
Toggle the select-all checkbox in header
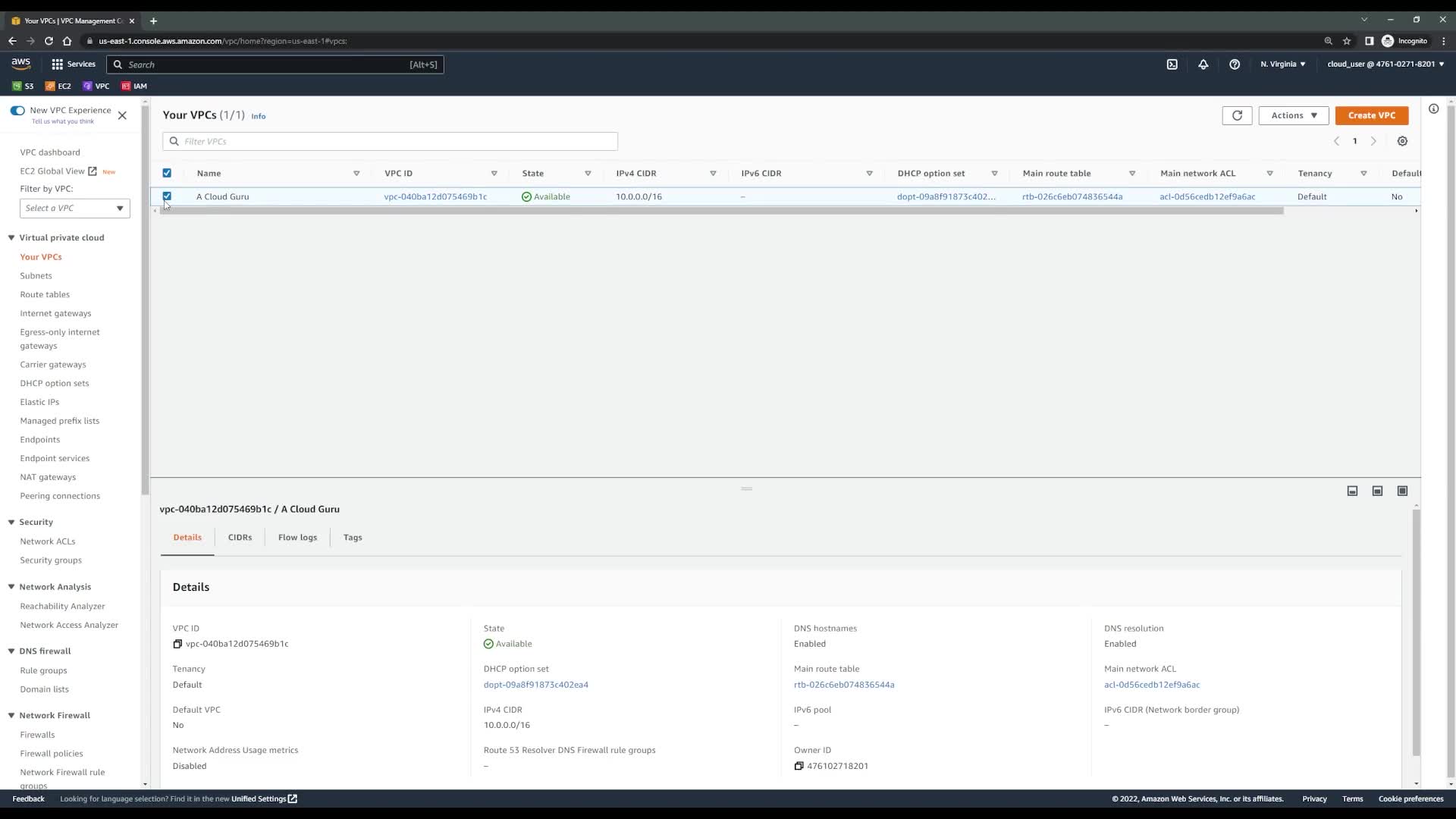tap(167, 173)
